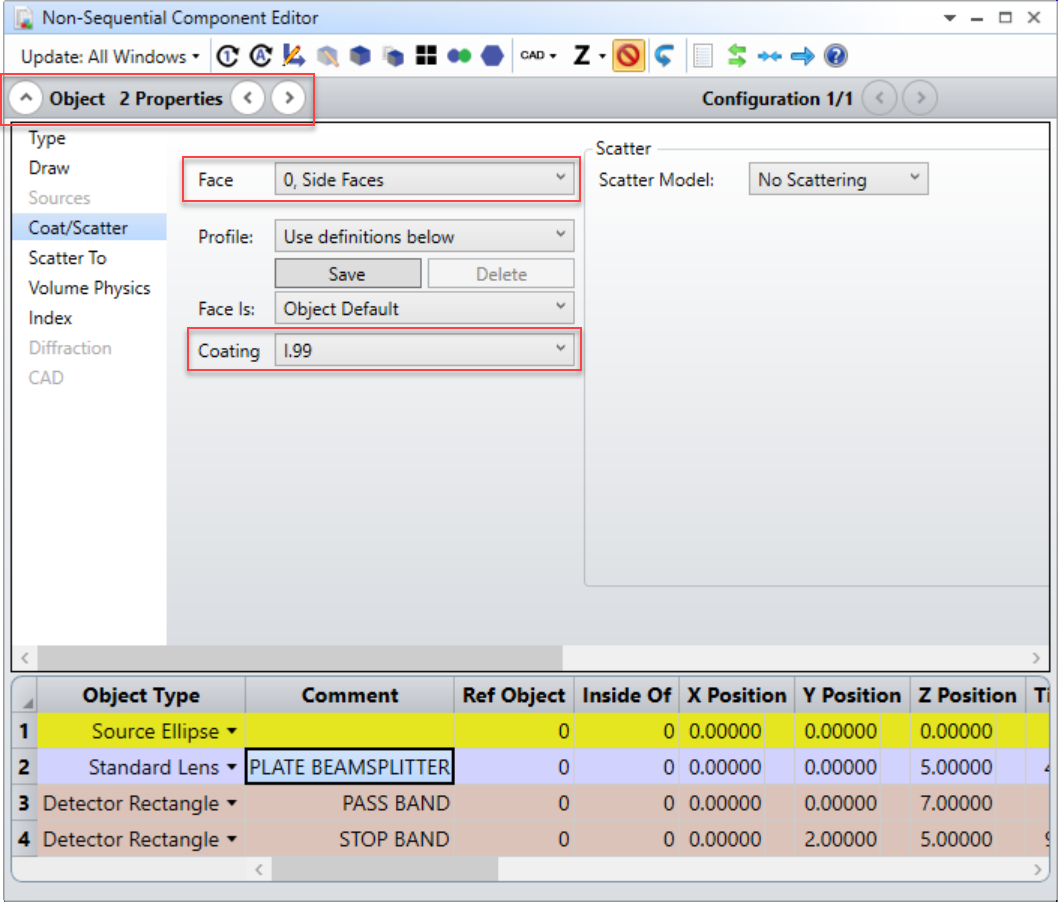Click the red ignore-errors toggle icon

(x=628, y=56)
